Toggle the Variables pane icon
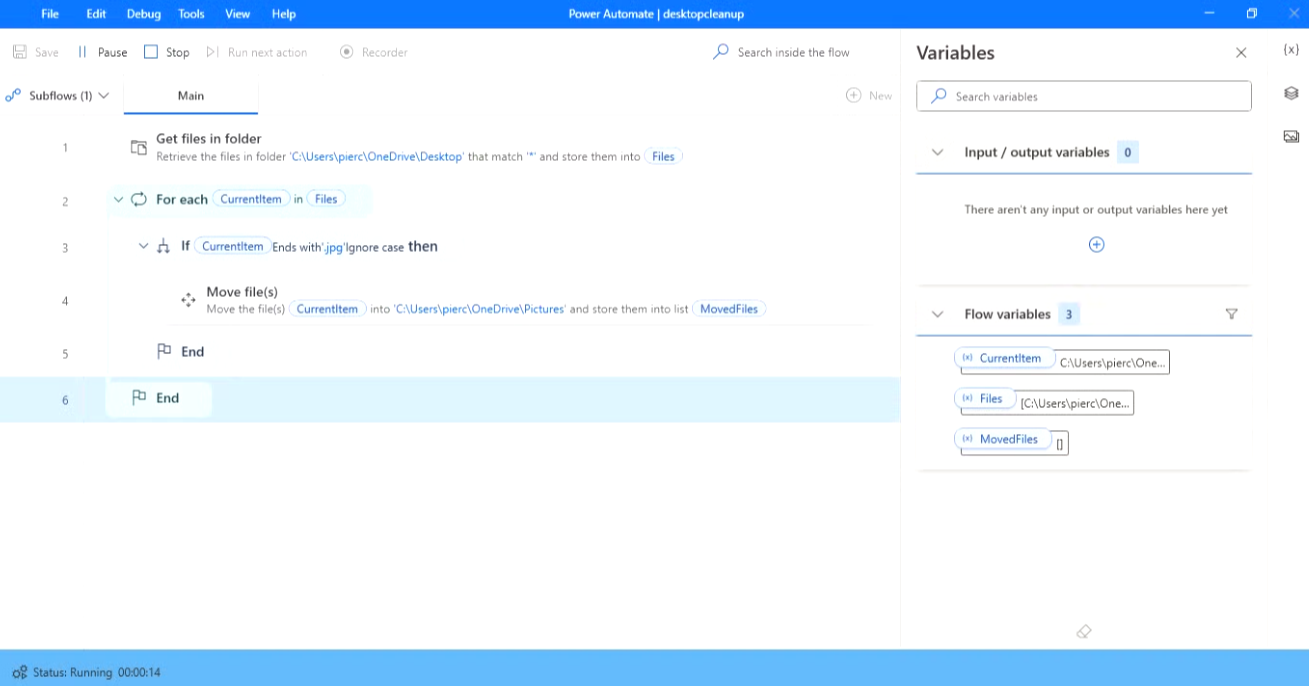This screenshot has height=686, width=1309. point(1291,50)
